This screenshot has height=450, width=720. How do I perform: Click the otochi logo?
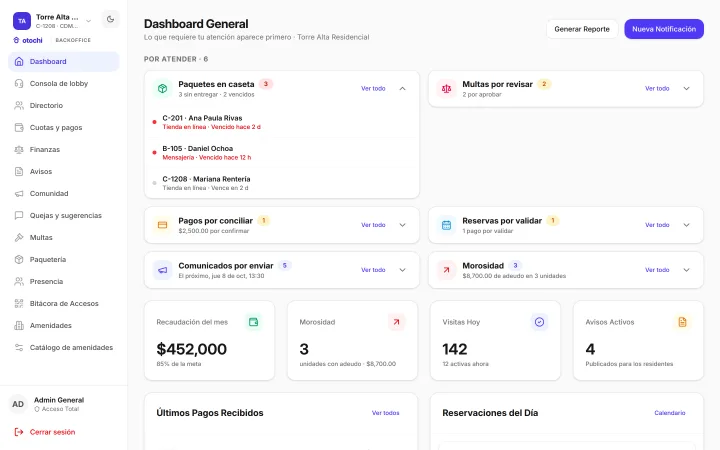(28, 40)
